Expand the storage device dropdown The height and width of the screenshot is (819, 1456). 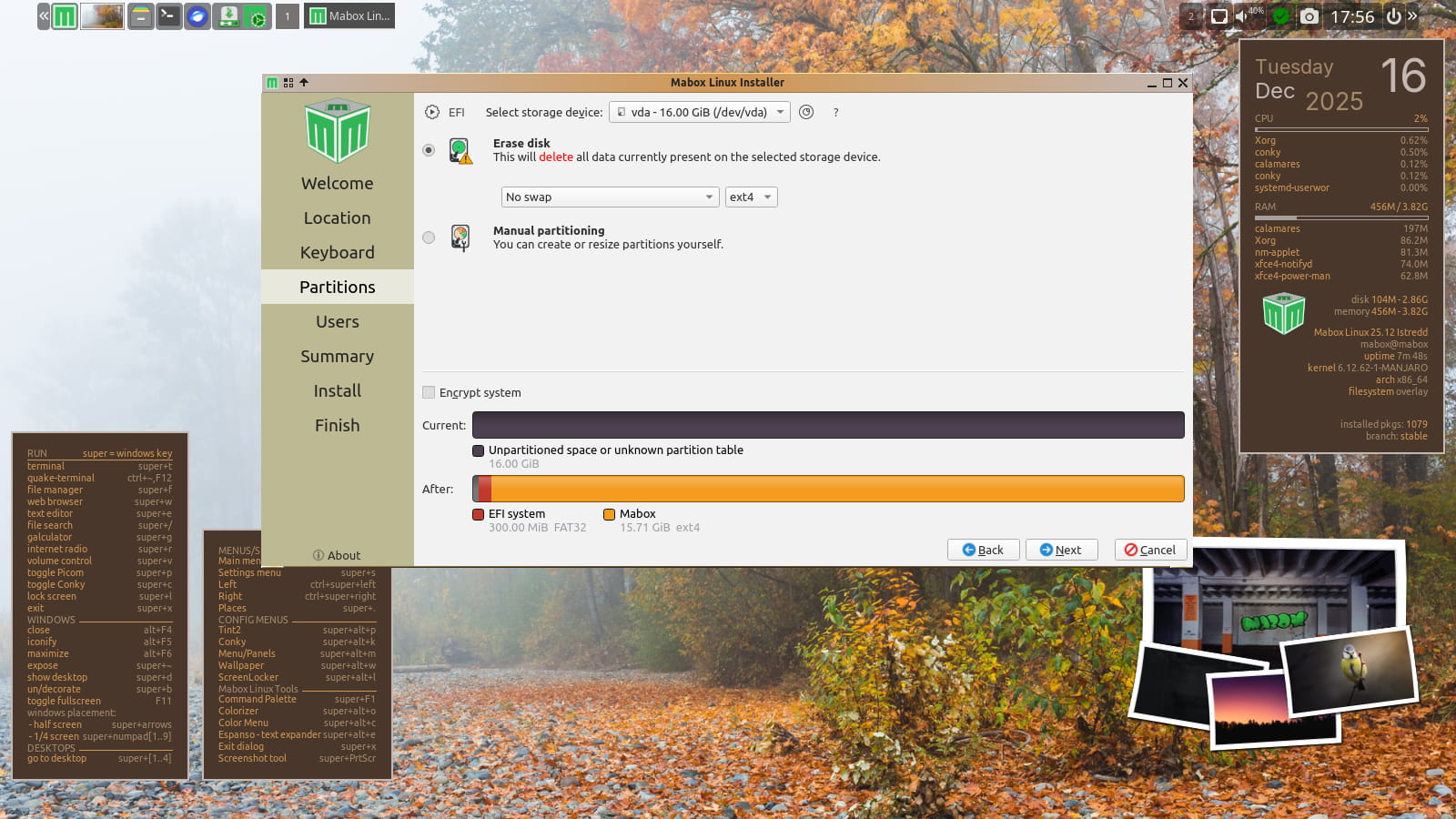(x=699, y=112)
